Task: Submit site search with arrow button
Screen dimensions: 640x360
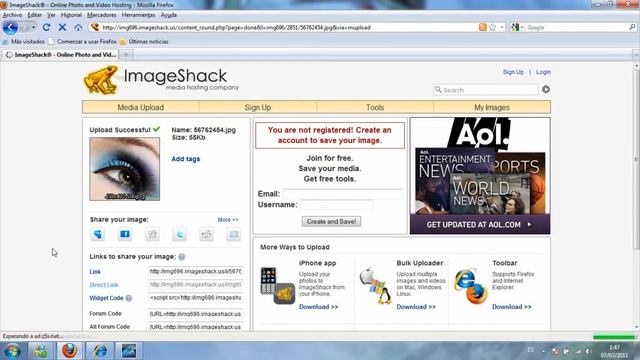Action: click(546, 89)
